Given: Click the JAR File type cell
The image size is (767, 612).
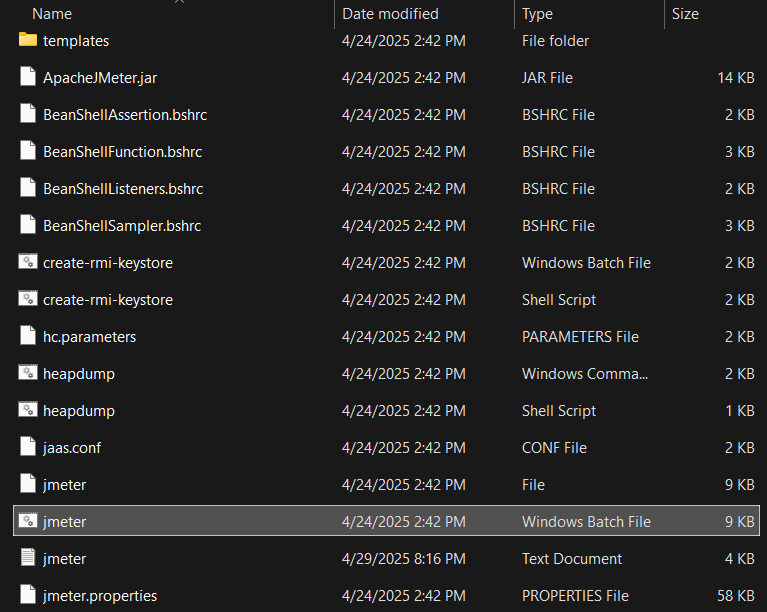Looking at the screenshot, I should tap(547, 78).
